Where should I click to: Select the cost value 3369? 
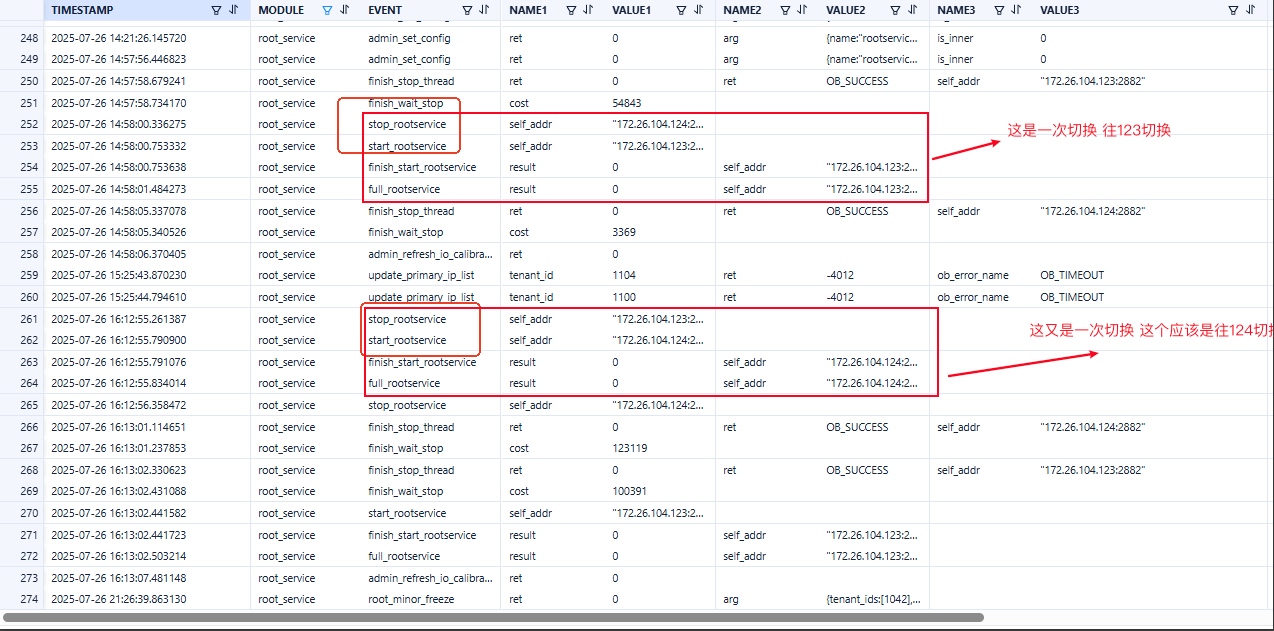[624, 232]
